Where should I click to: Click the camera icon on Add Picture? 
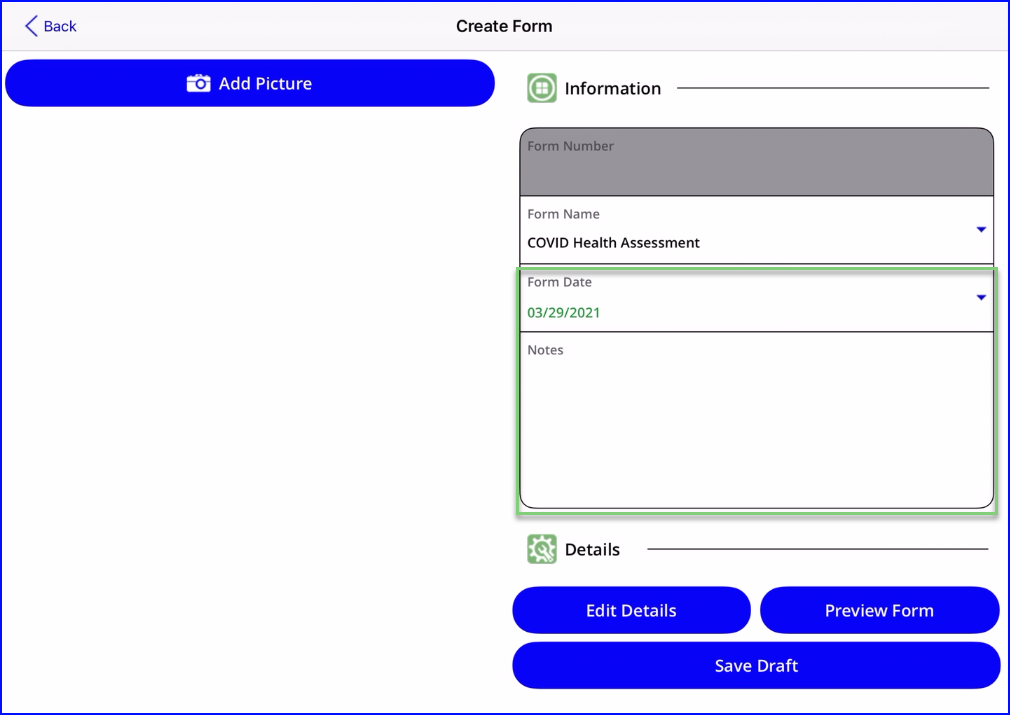pos(198,84)
